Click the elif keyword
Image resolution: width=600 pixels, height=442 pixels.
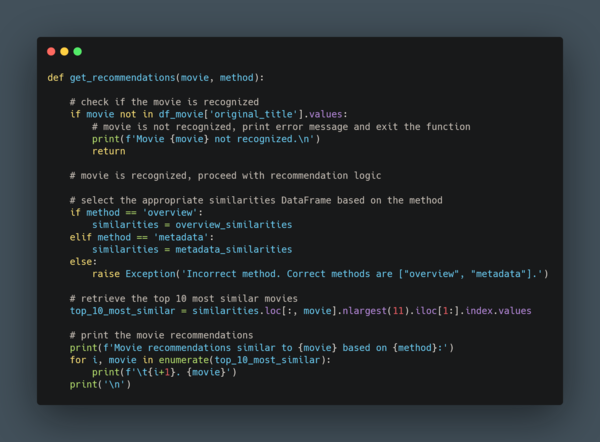pos(80,237)
